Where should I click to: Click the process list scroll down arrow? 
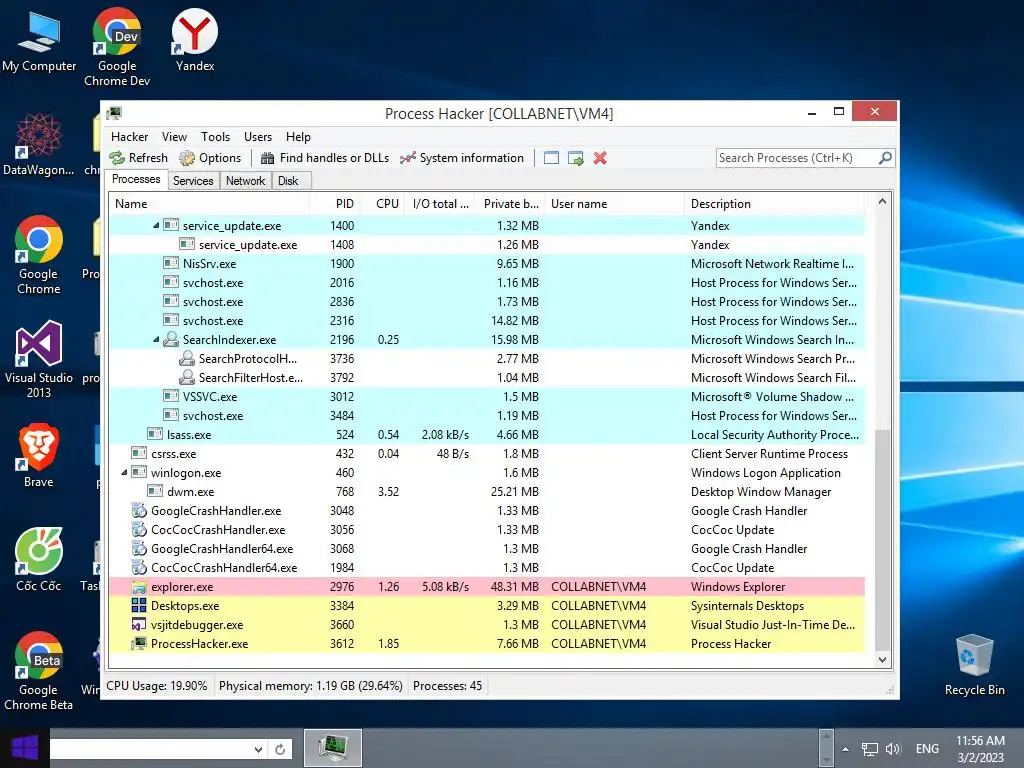(882, 660)
